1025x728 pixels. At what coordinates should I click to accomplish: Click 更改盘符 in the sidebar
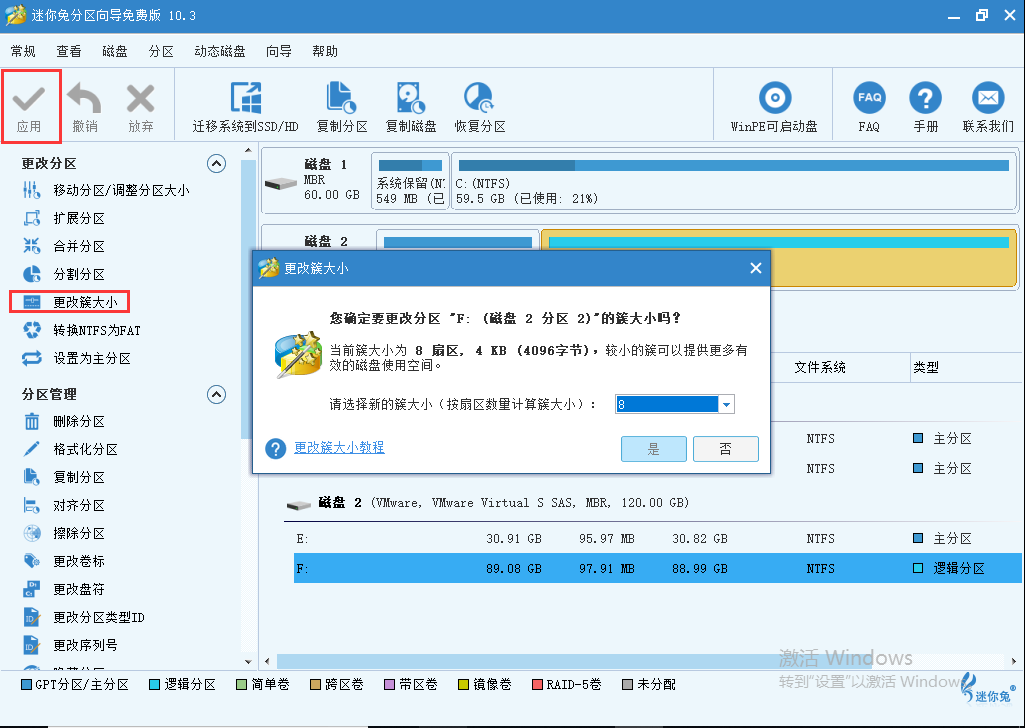pyautogui.click(x=63, y=589)
